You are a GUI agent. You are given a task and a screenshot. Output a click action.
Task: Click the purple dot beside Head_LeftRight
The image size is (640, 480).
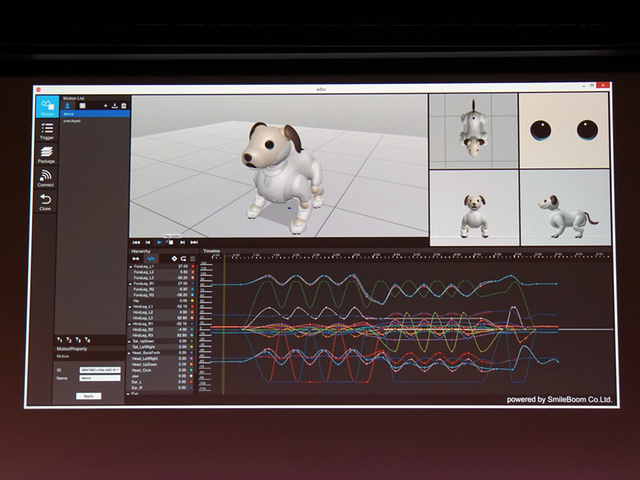[192, 358]
